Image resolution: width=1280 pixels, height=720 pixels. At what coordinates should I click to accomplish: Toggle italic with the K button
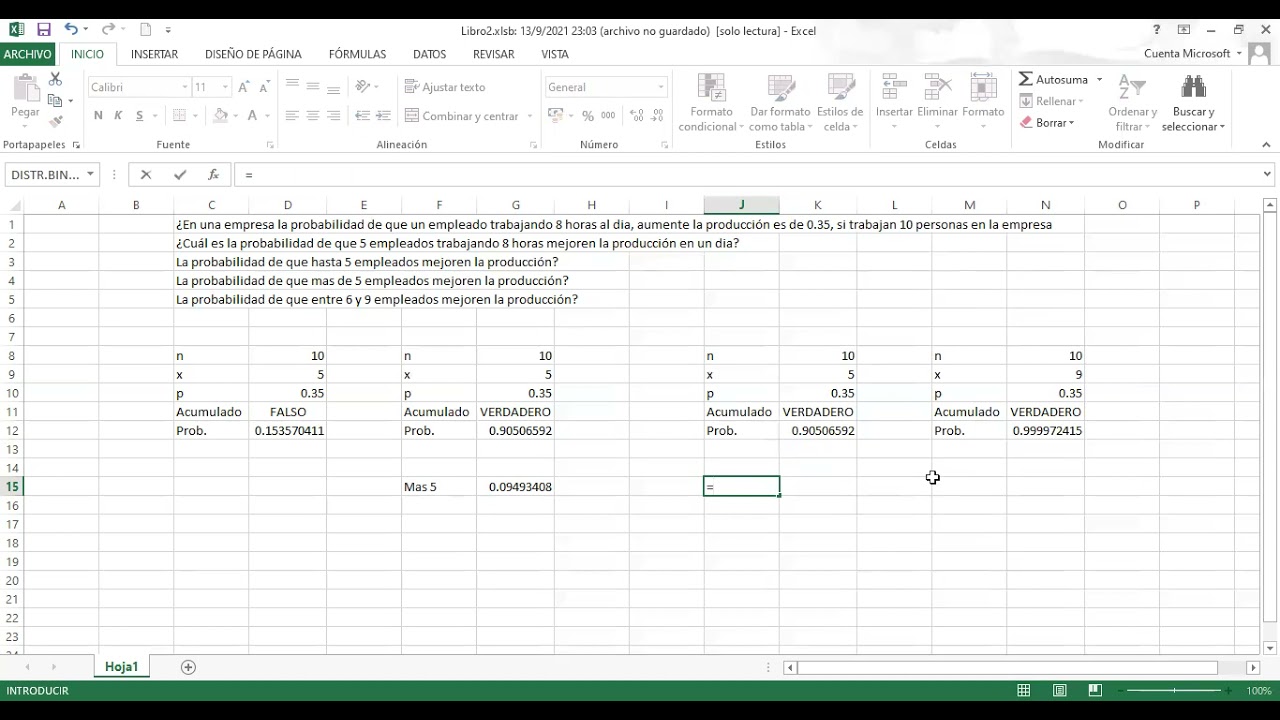(118, 116)
